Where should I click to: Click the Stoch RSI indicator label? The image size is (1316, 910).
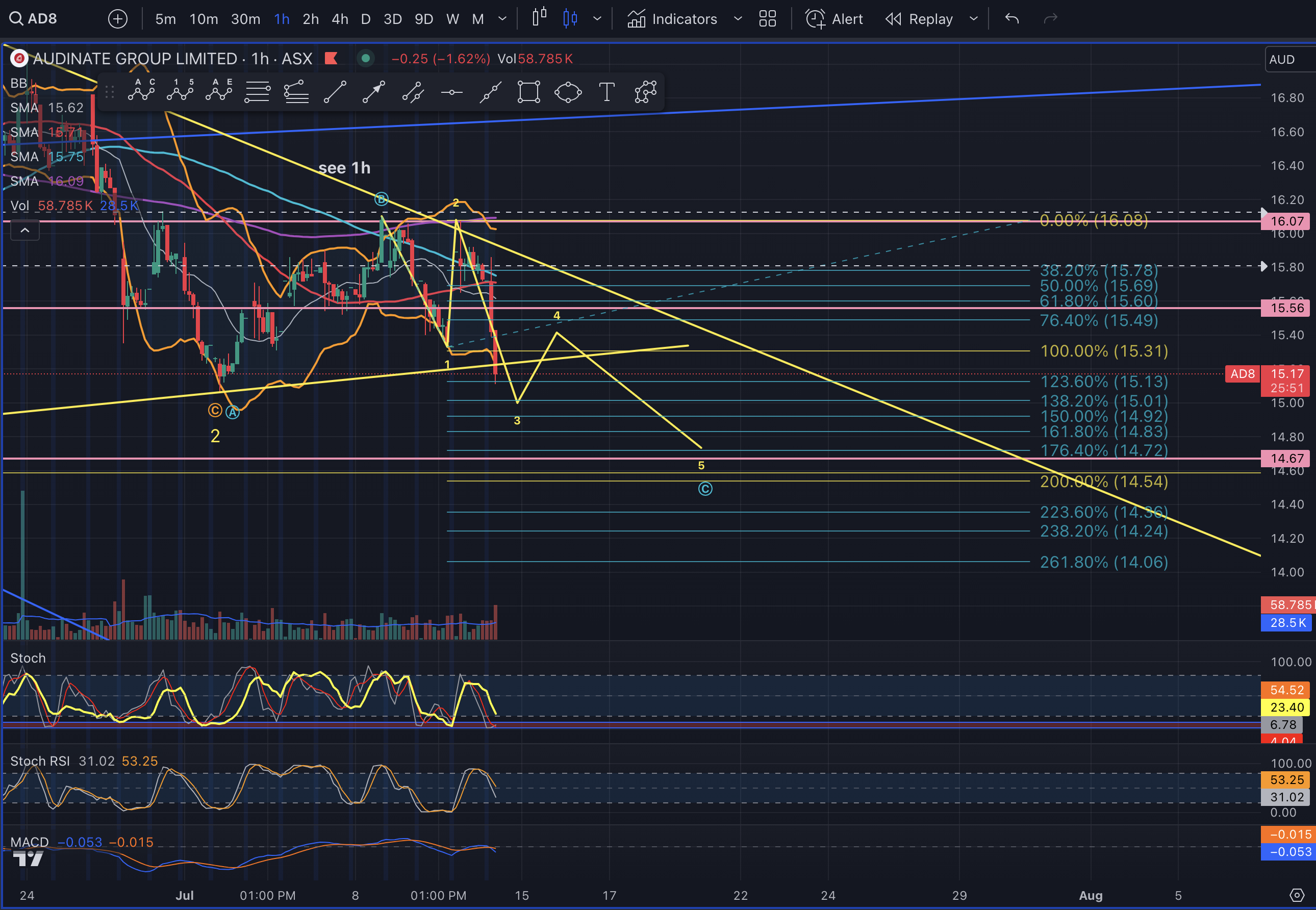point(40,761)
